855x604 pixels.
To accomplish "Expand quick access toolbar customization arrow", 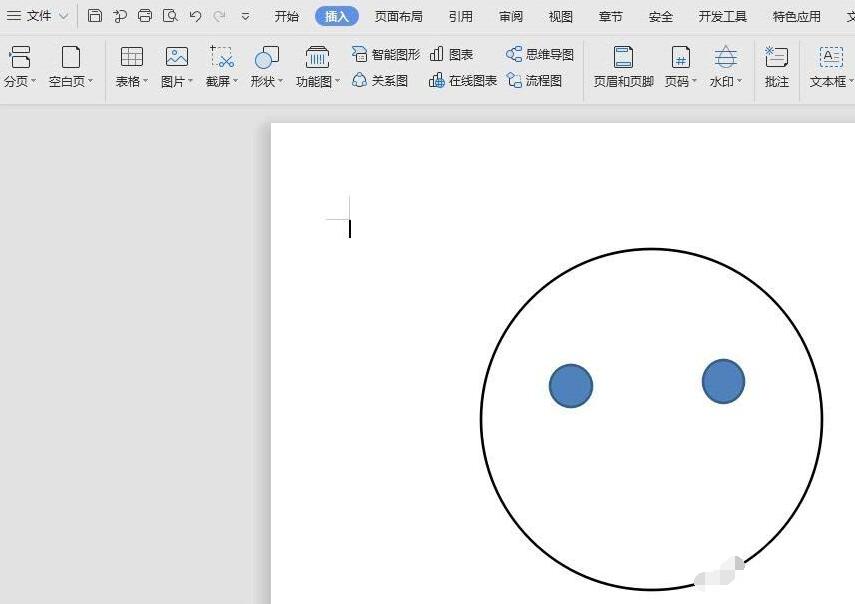I will (245, 17).
